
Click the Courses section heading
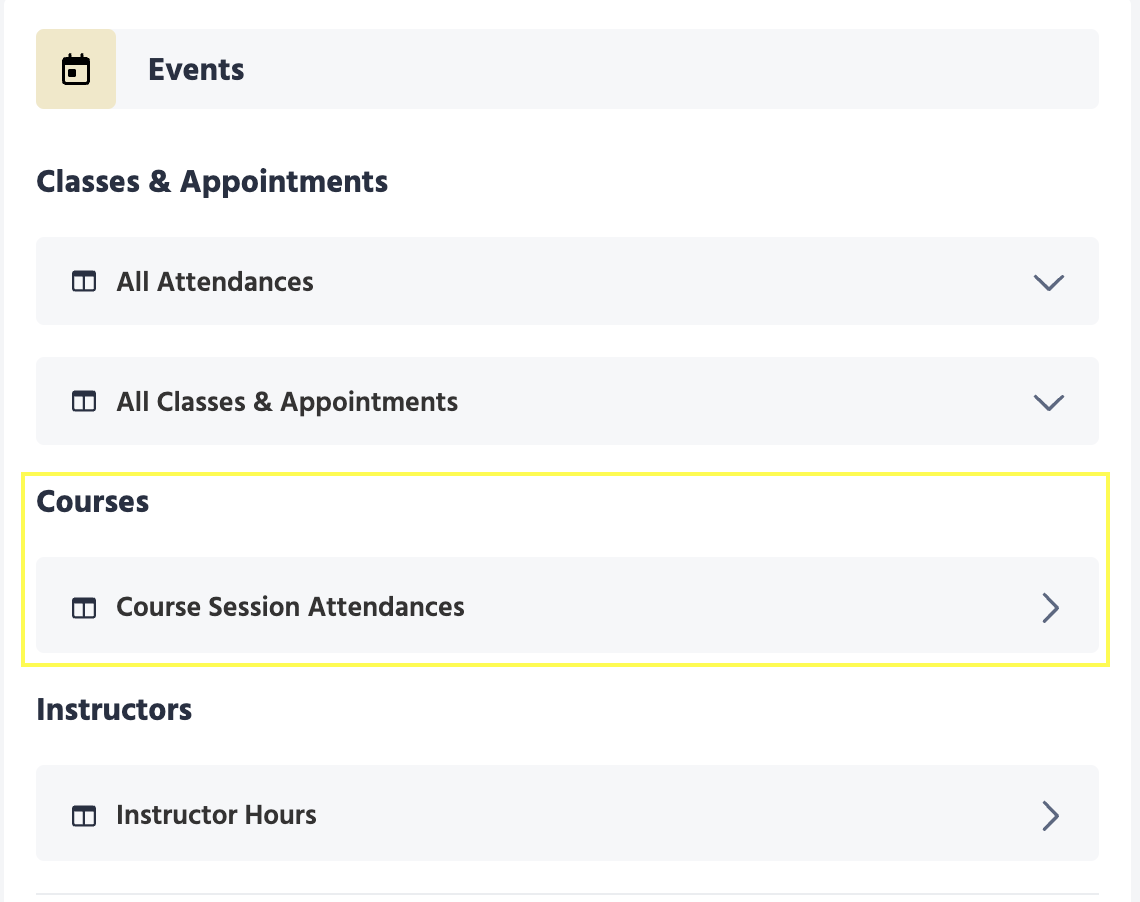pyautogui.click(x=93, y=502)
